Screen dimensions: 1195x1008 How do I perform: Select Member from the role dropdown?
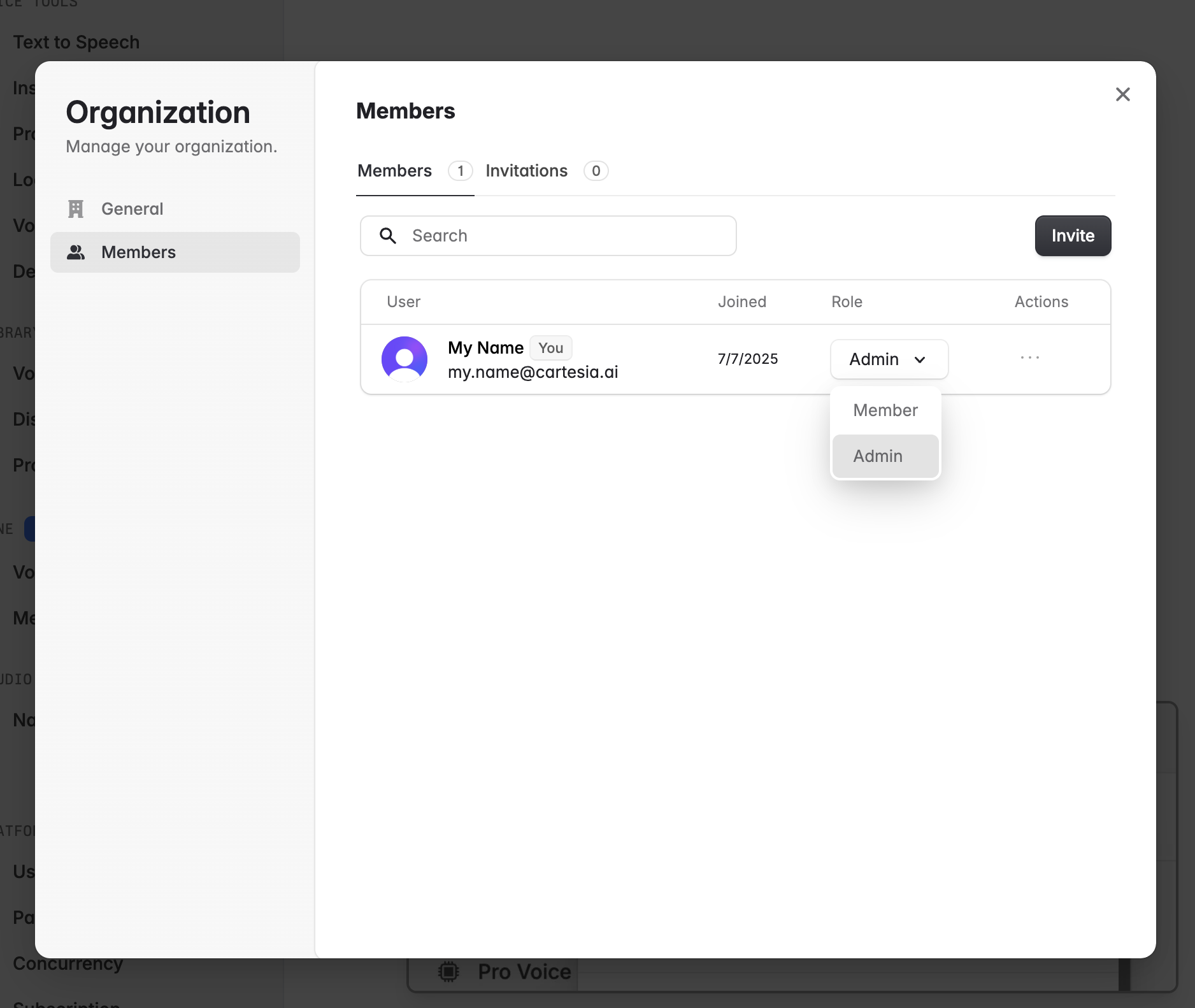pyautogui.click(x=885, y=410)
